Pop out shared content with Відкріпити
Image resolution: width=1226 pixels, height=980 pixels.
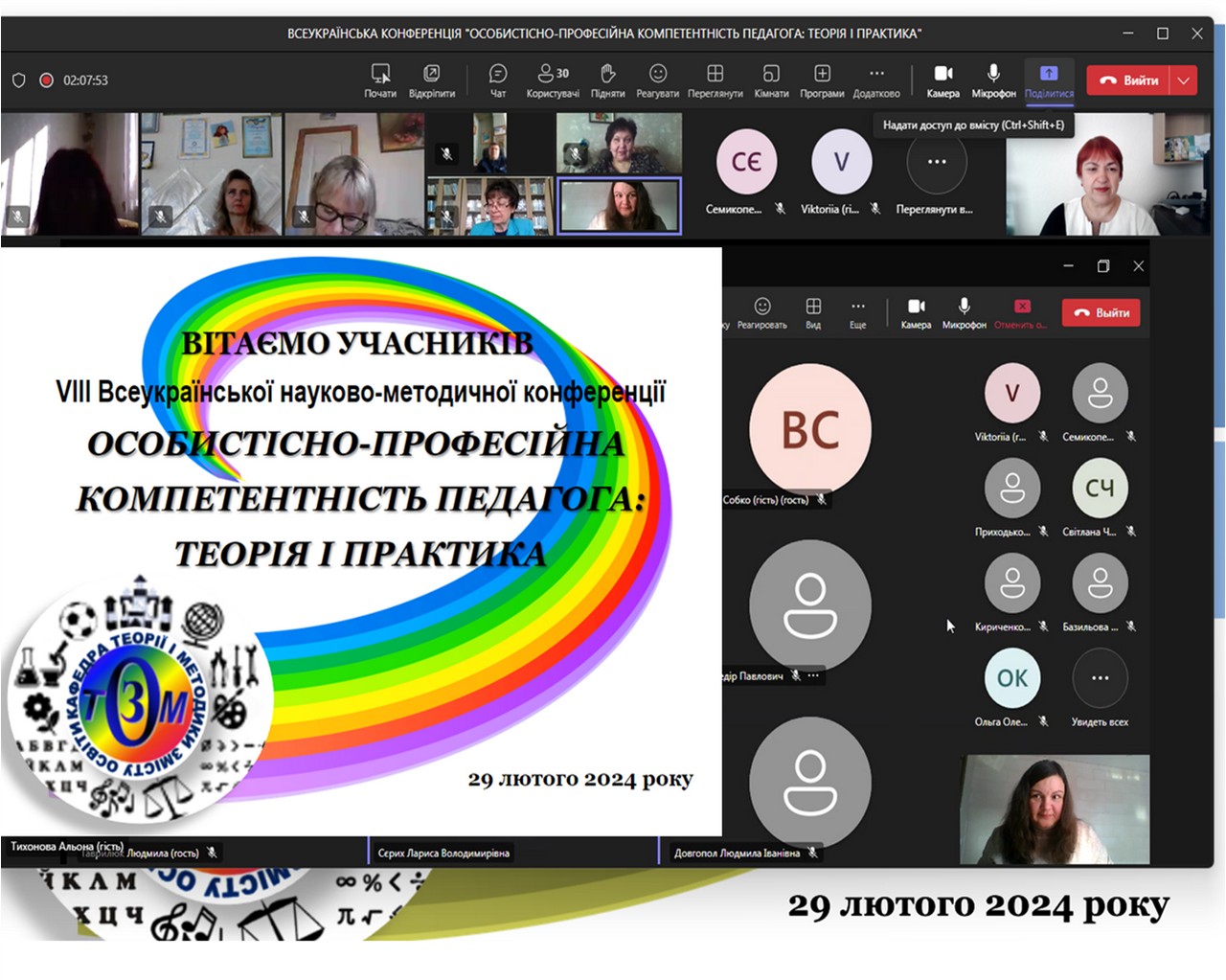[x=432, y=80]
